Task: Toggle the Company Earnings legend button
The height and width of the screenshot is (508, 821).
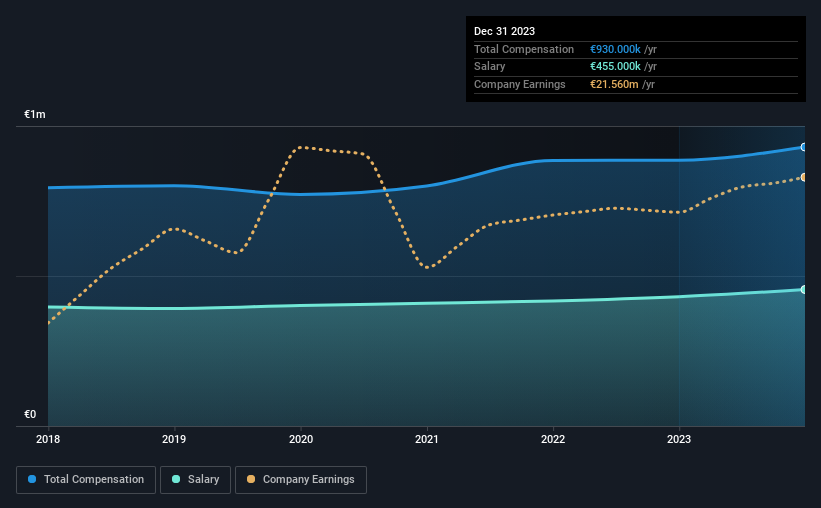Action: tap(301, 480)
